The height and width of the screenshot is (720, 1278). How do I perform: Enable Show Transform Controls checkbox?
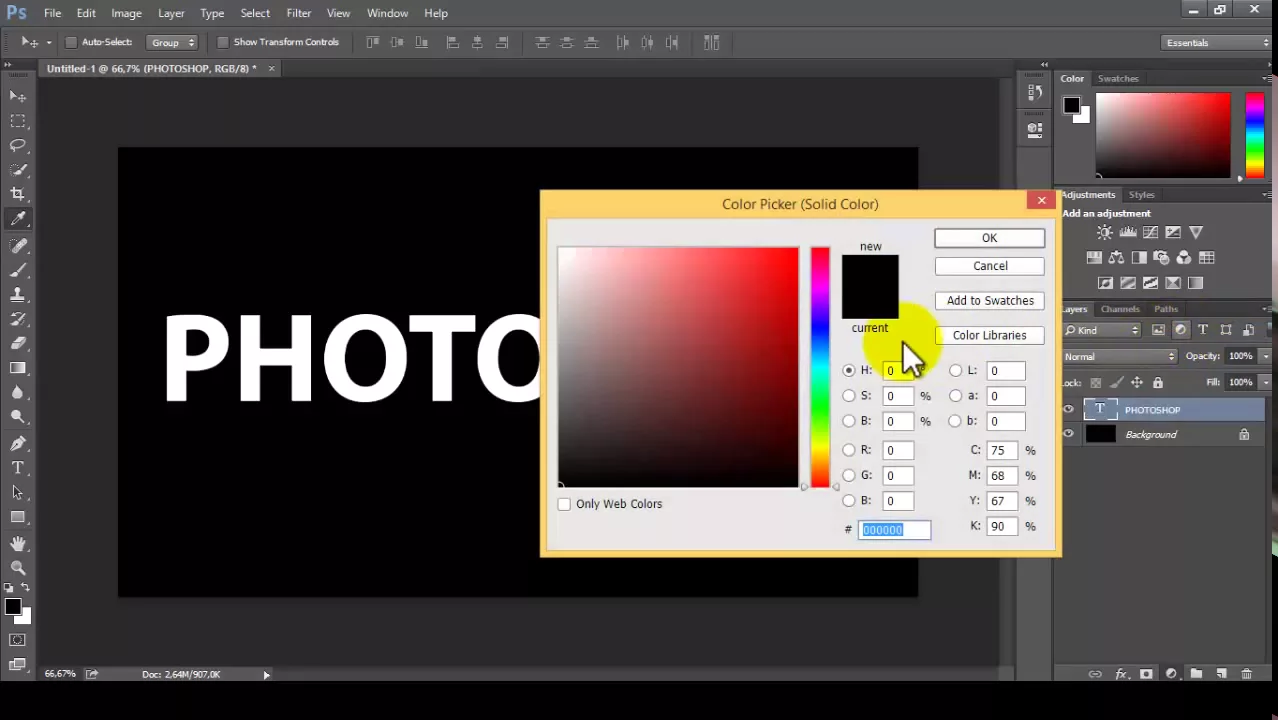pos(223,42)
